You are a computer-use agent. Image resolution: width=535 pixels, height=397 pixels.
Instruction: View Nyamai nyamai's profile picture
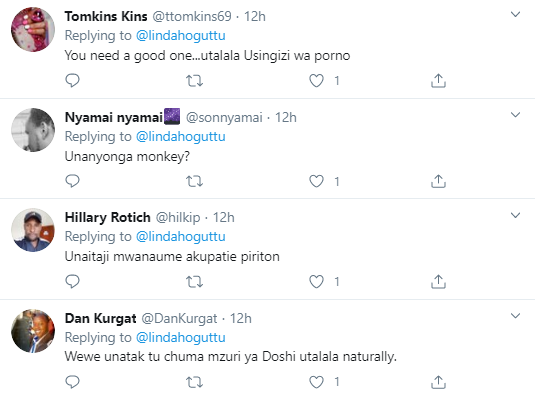click(x=33, y=130)
